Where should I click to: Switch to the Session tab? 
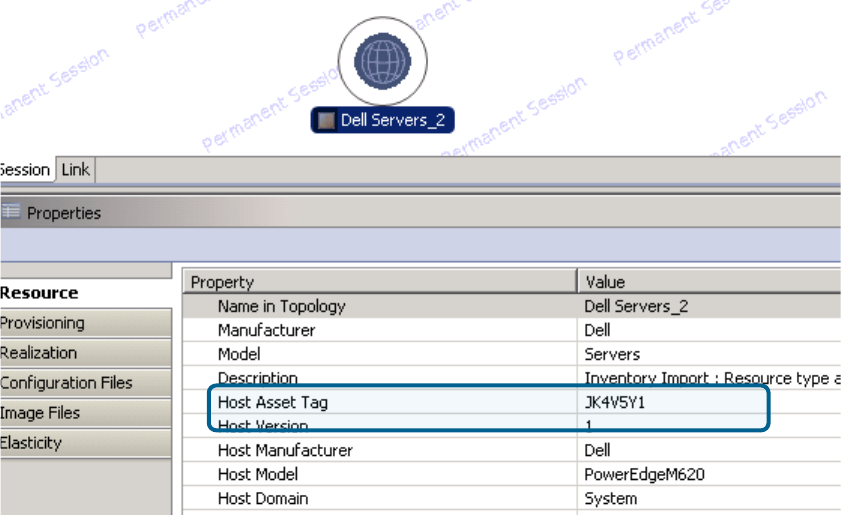click(x=25, y=170)
